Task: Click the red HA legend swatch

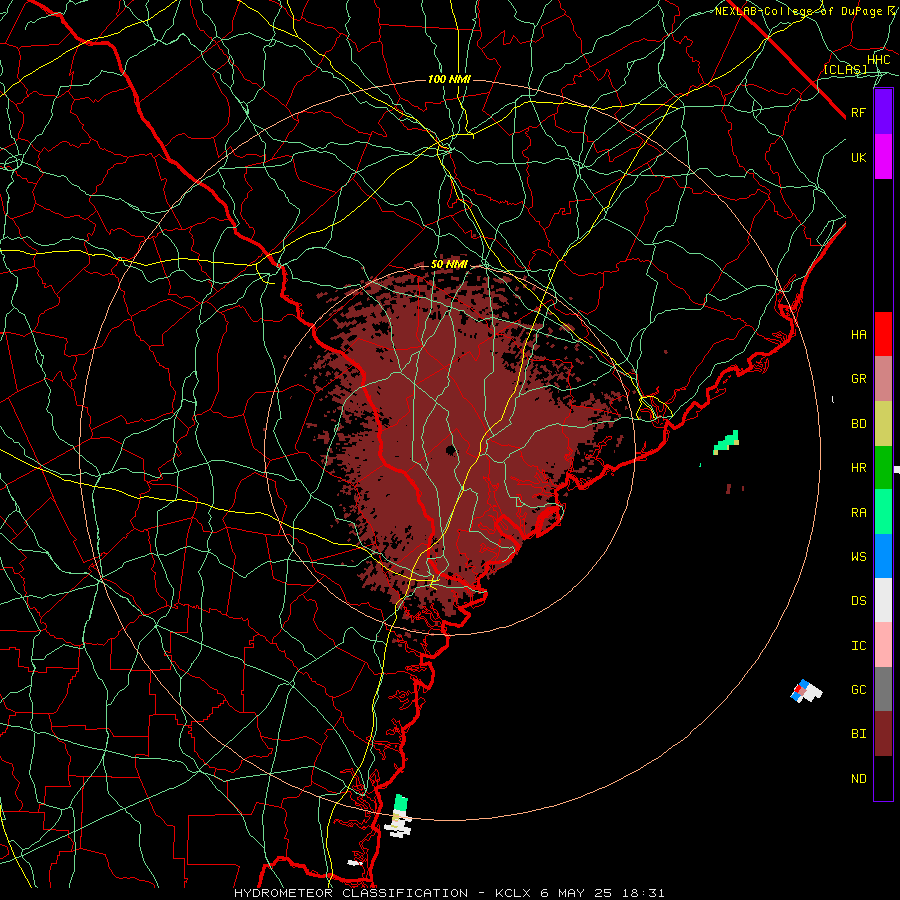Action: [x=883, y=334]
